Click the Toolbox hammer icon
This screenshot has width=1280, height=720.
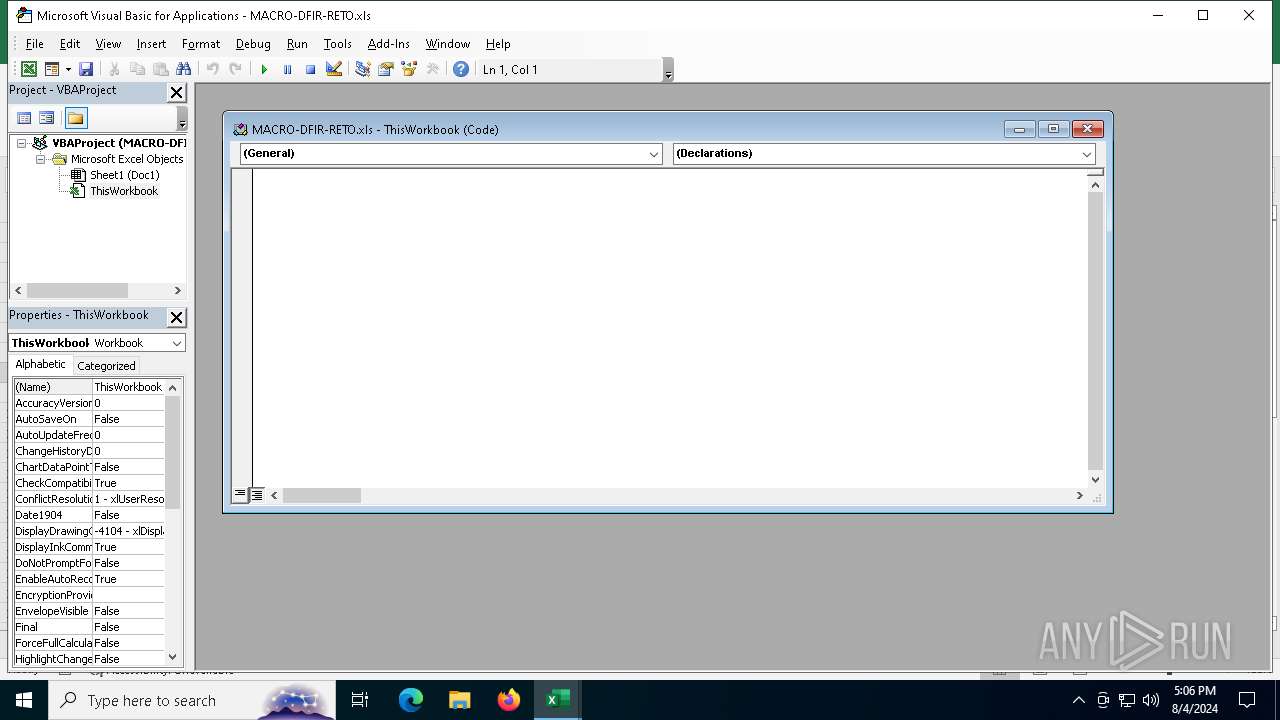[x=432, y=69]
